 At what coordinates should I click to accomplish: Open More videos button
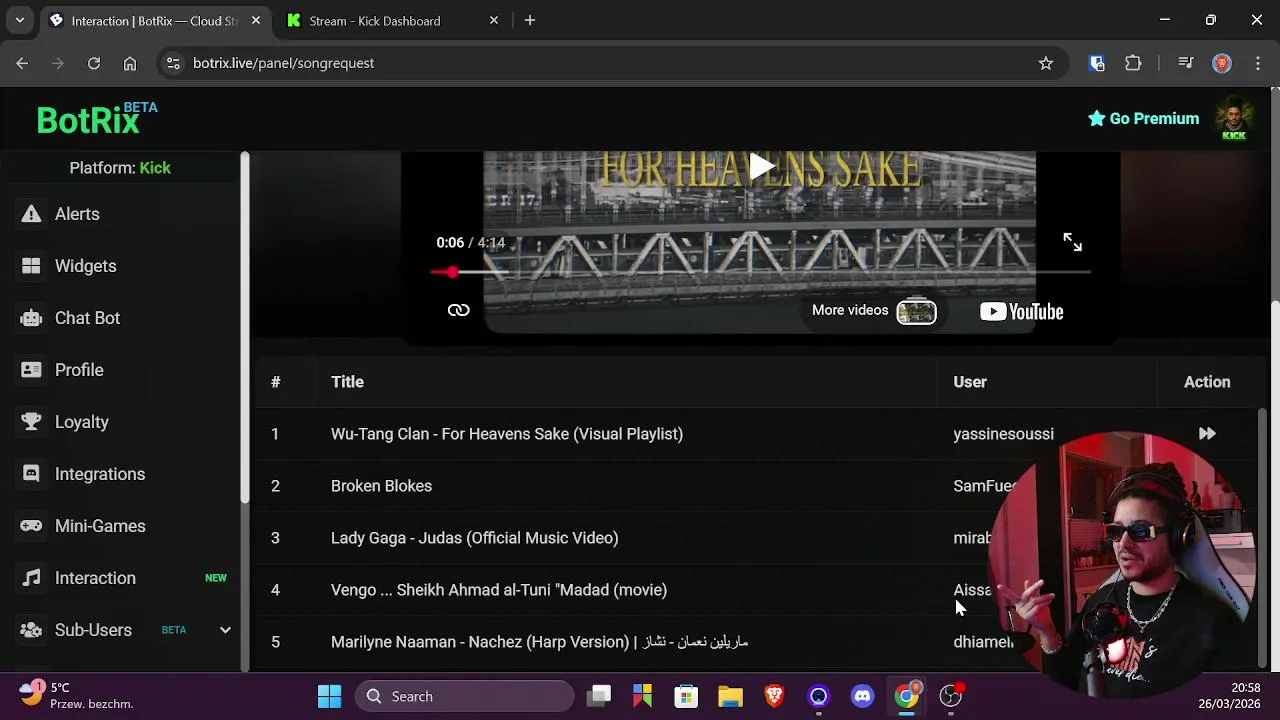point(874,311)
